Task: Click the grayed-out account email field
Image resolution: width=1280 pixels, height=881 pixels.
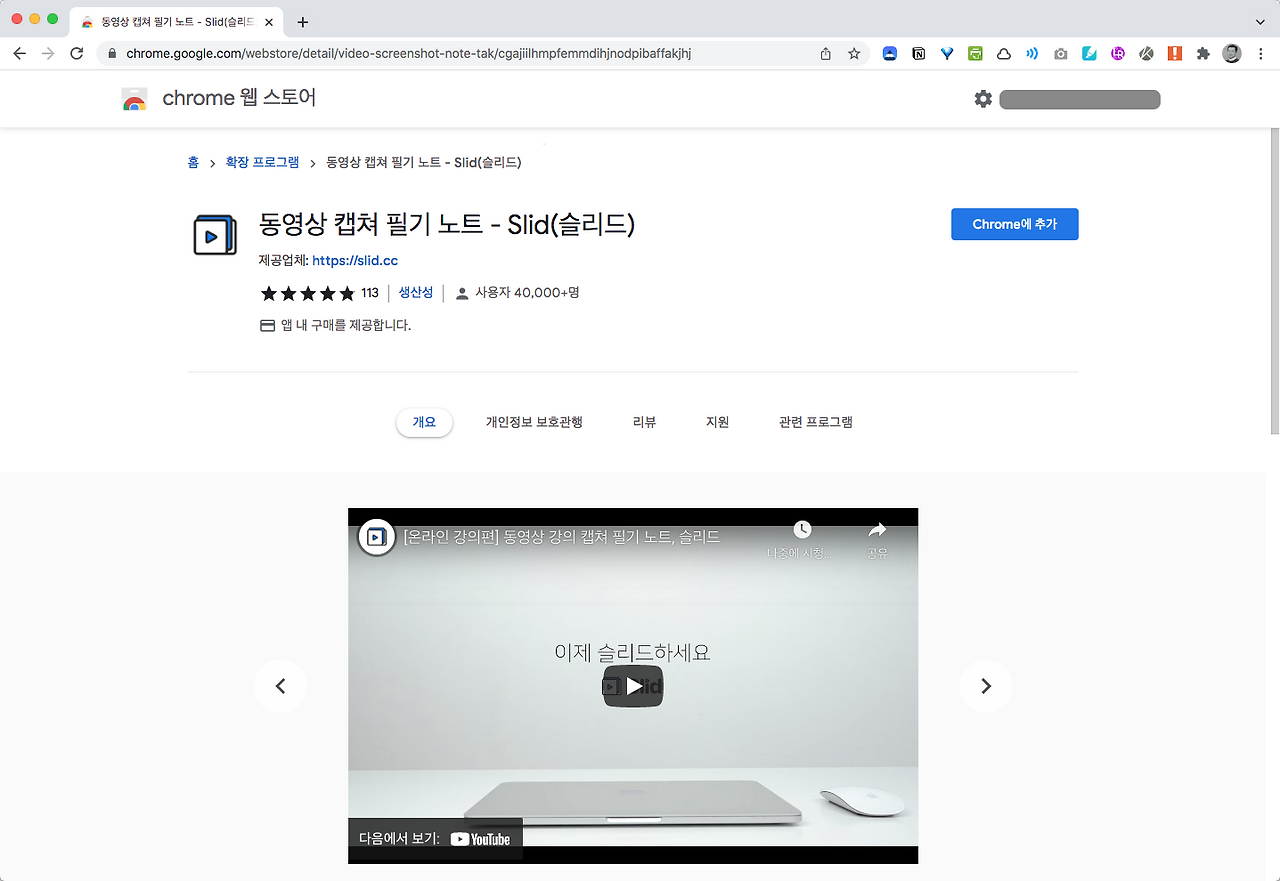Action: [1080, 99]
